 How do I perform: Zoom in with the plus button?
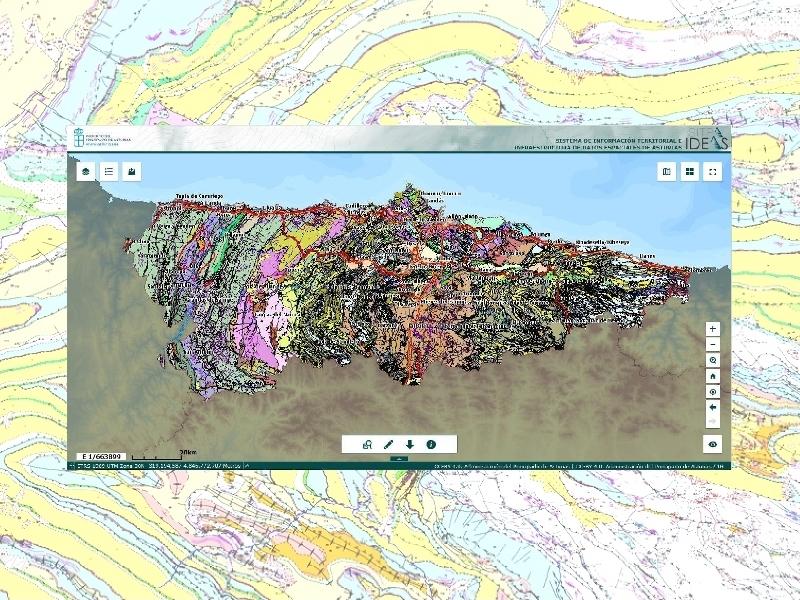tap(713, 329)
